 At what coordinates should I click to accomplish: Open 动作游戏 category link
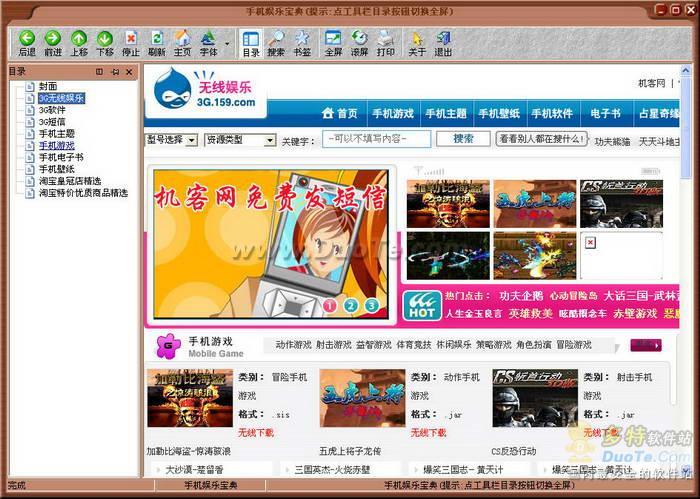coord(293,345)
